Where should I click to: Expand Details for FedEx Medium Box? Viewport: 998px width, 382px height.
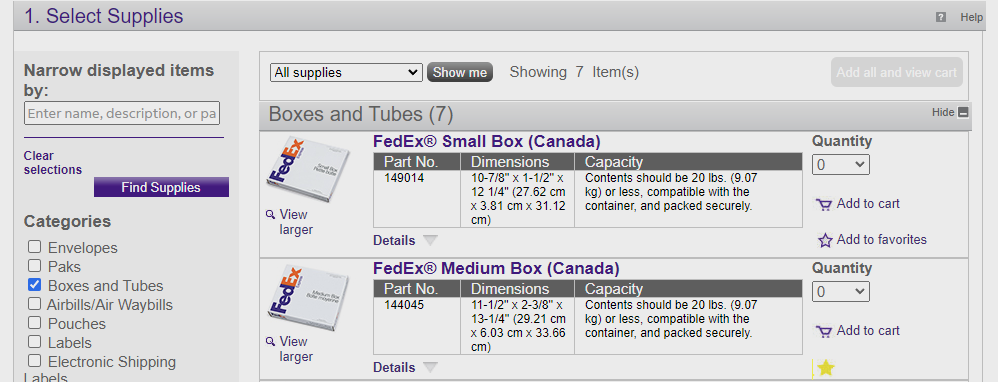click(x=405, y=367)
